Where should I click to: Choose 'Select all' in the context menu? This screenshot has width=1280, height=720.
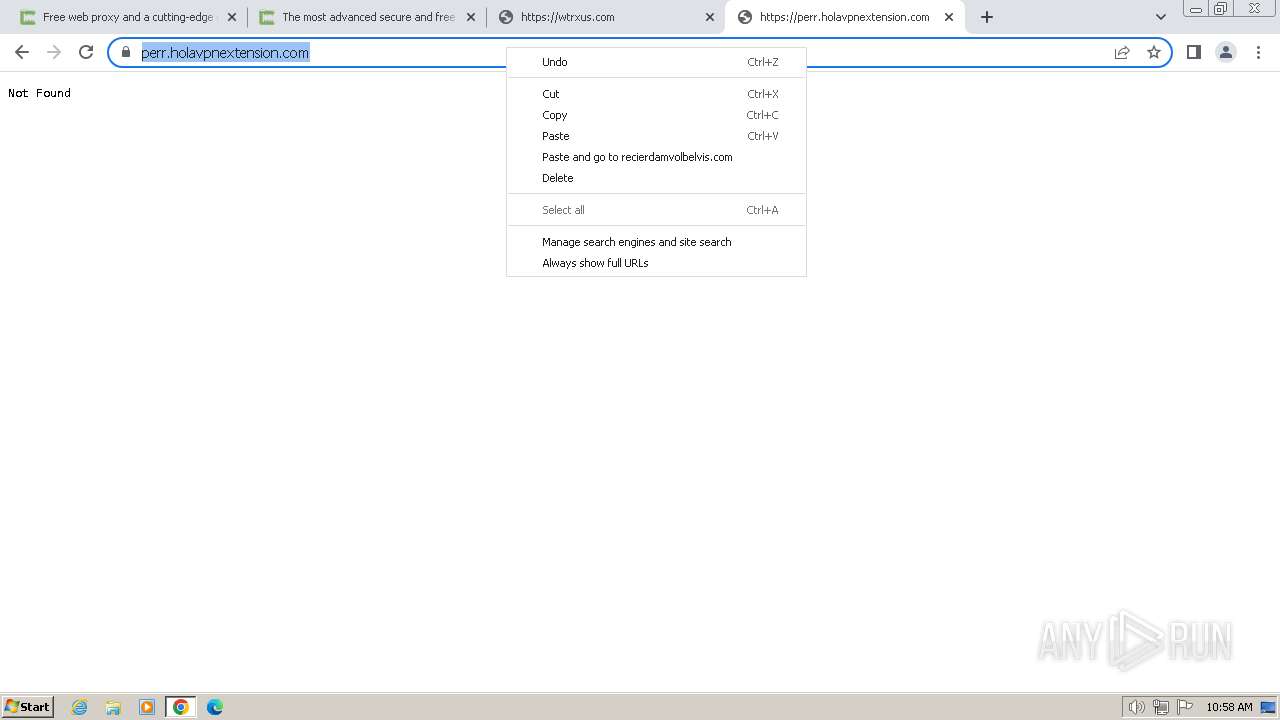(x=656, y=210)
